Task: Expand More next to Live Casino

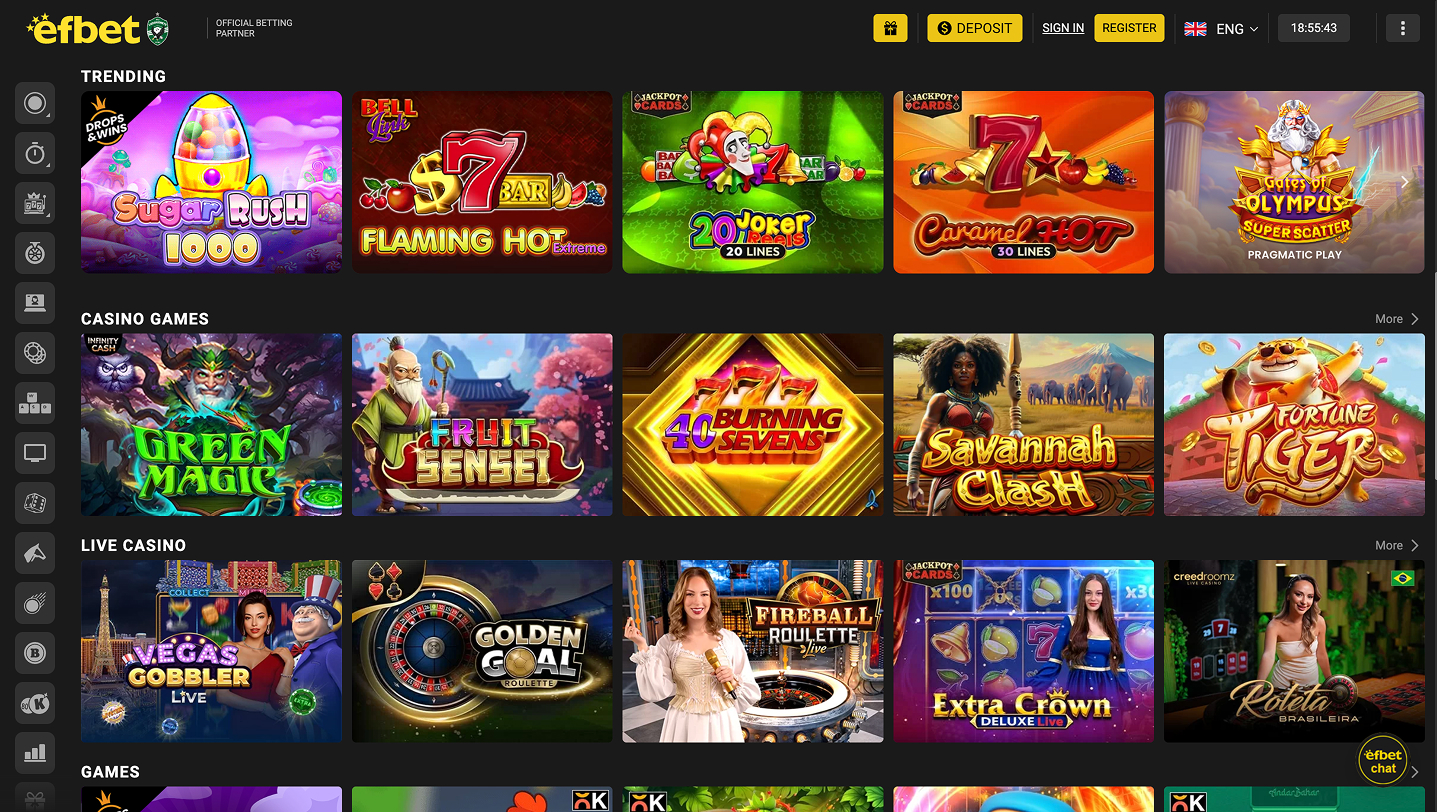Action: click(1397, 546)
